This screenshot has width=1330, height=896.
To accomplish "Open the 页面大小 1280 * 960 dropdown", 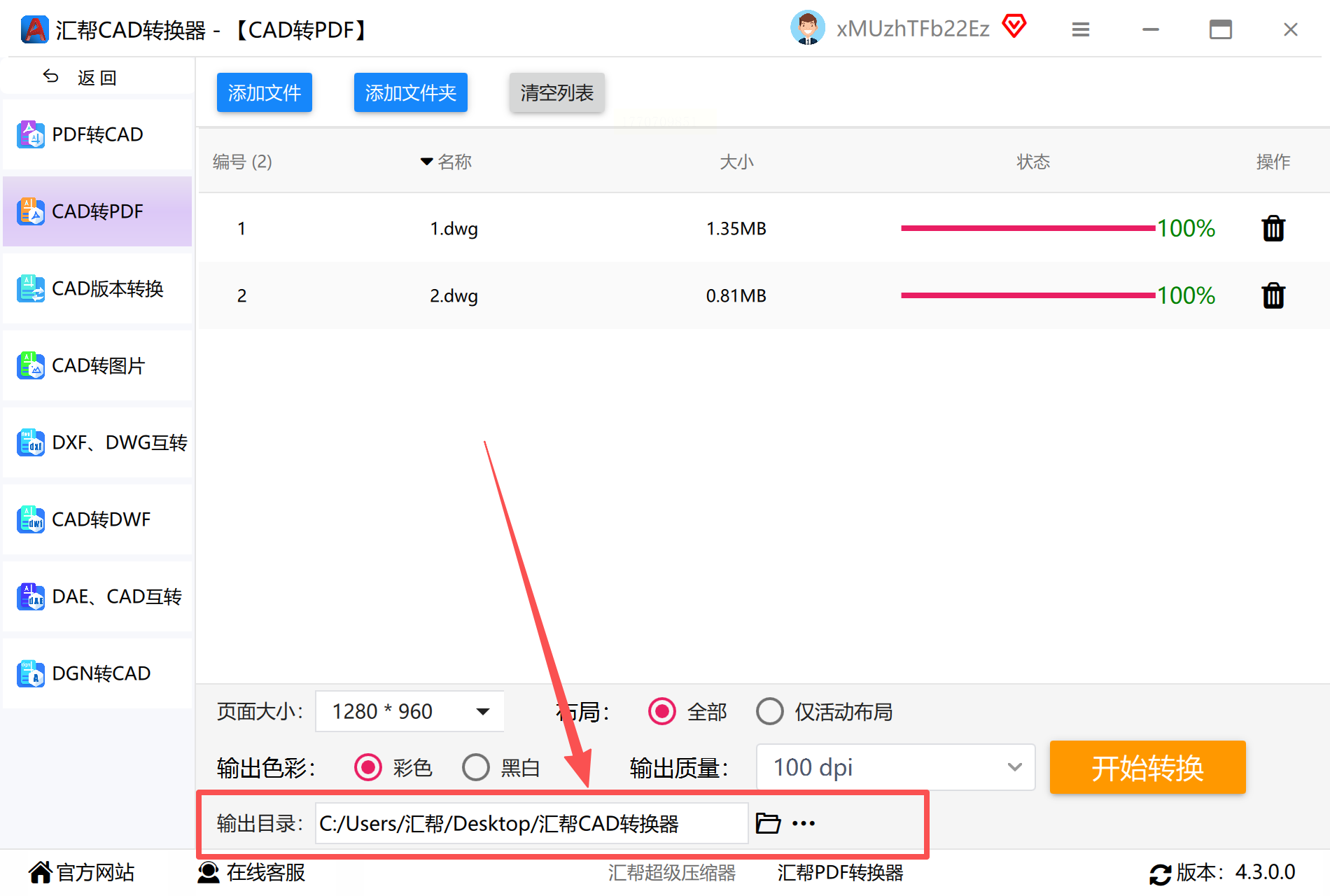I will click(409, 711).
